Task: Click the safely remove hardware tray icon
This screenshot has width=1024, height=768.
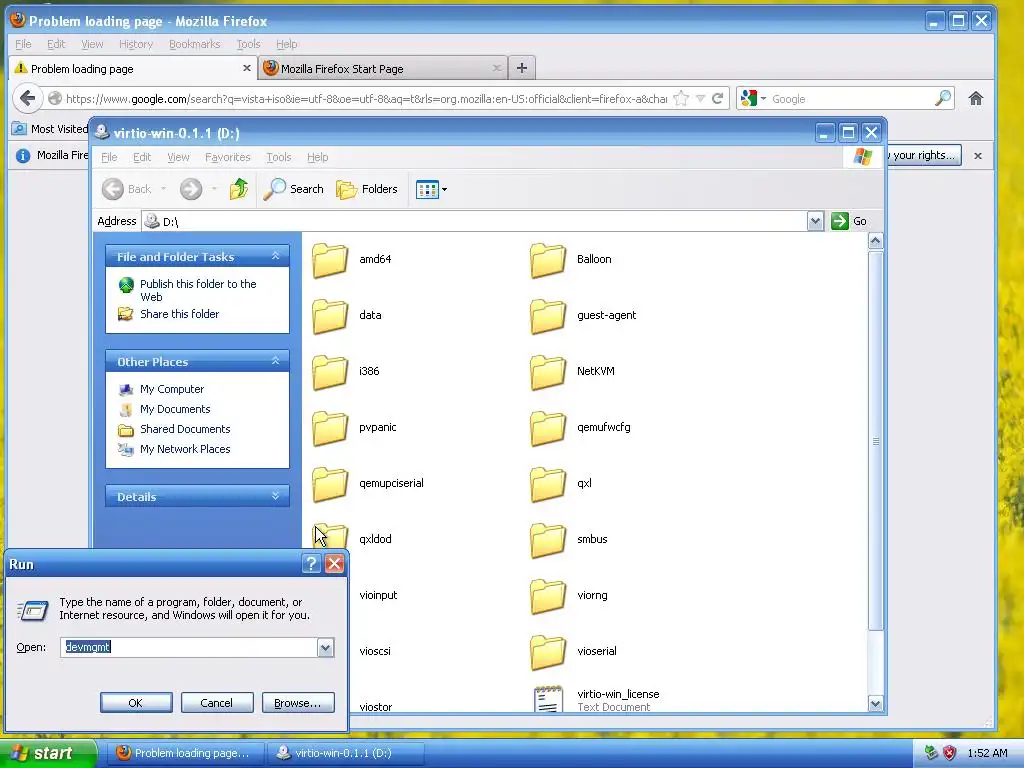Action: pos(931,753)
